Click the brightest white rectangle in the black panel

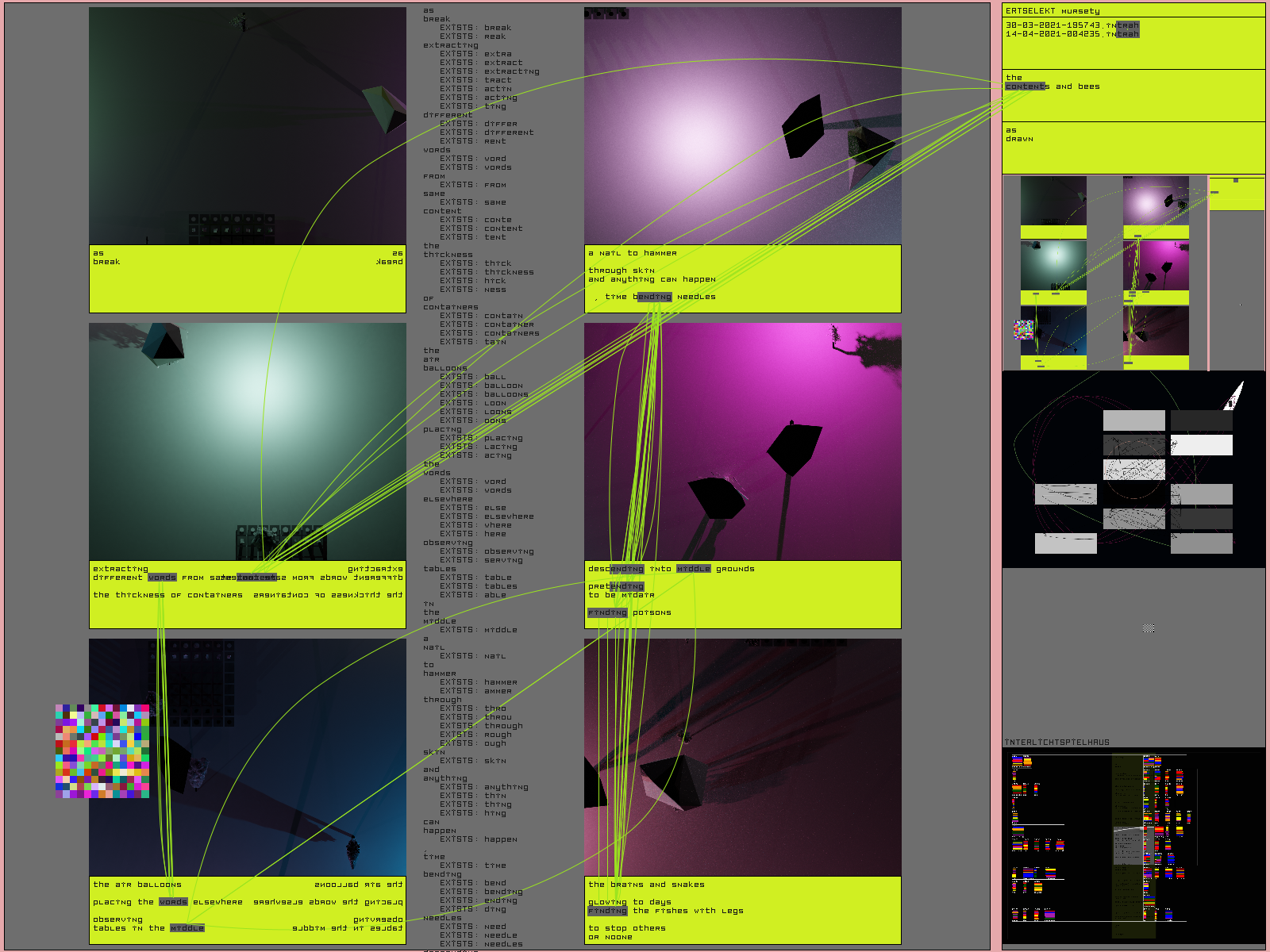click(1201, 445)
